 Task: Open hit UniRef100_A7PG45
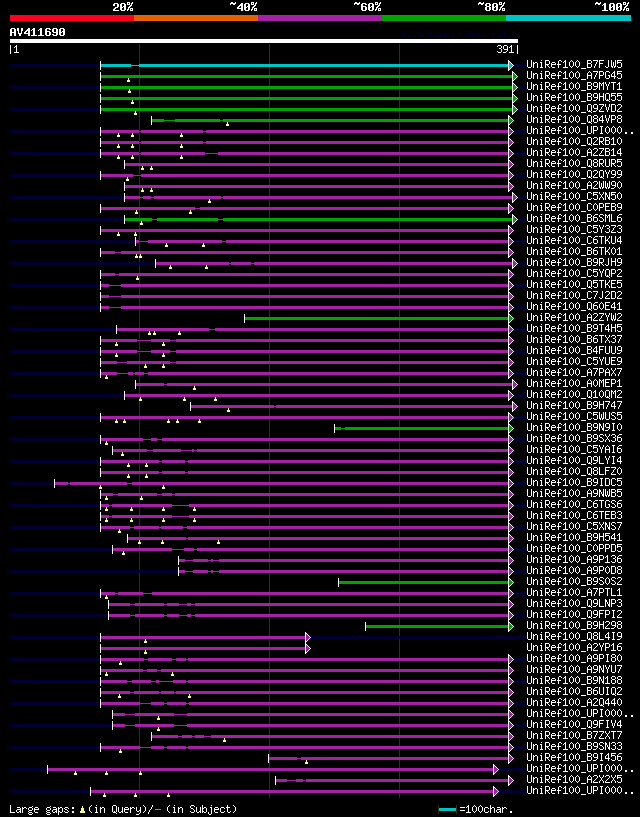pos(574,76)
